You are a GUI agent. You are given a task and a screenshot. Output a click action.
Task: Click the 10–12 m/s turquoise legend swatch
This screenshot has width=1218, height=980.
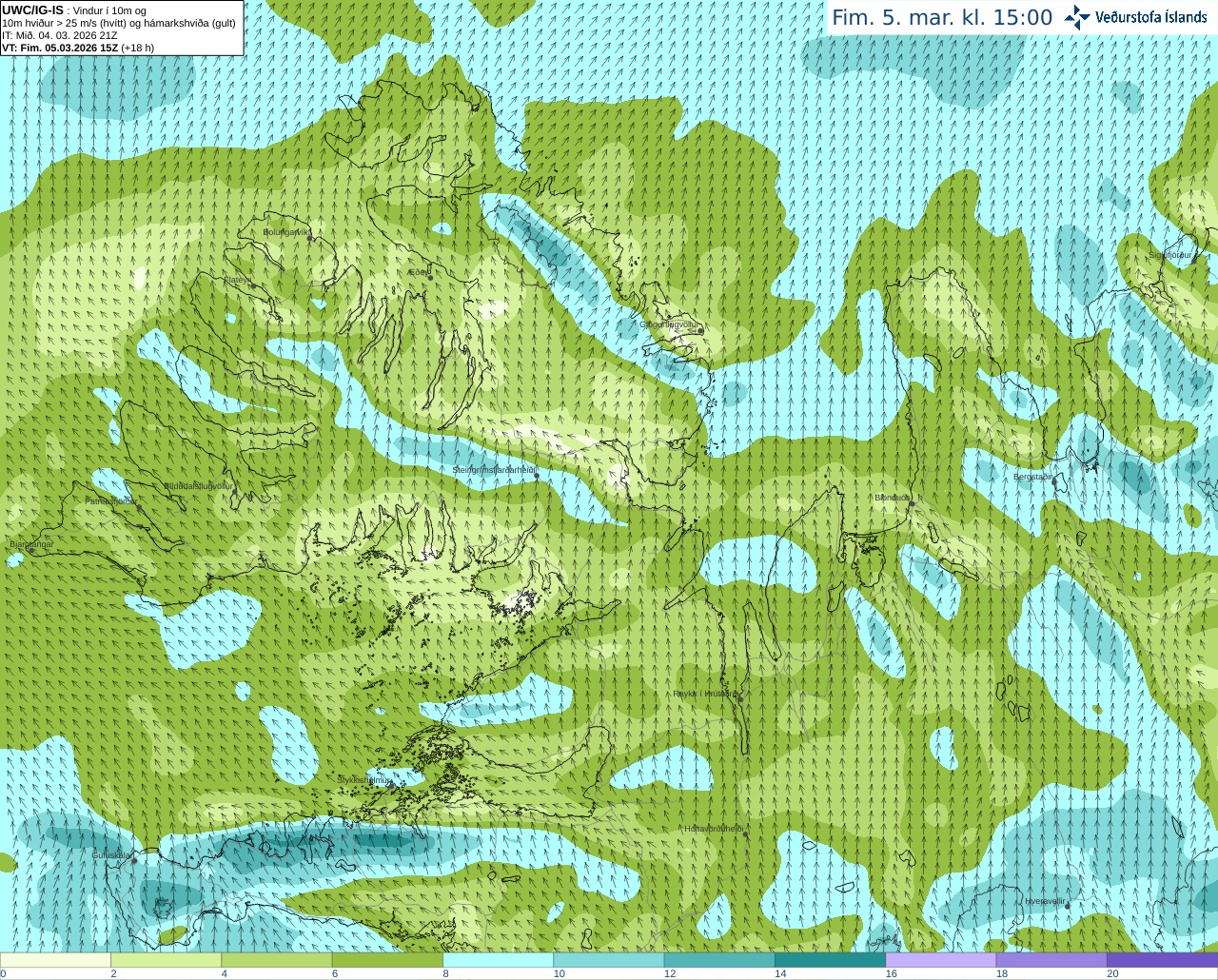608,960
